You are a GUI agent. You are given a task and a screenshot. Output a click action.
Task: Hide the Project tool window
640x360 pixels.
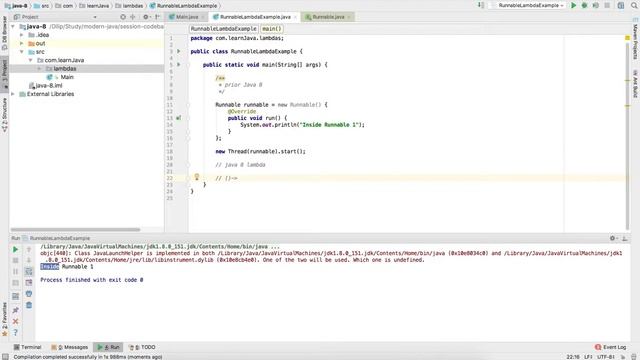coord(158,17)
